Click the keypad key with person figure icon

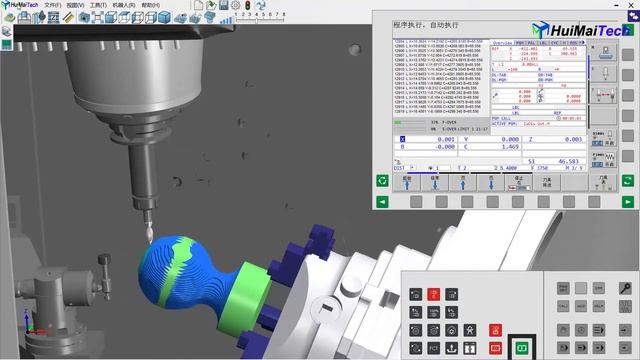(469, 330)
